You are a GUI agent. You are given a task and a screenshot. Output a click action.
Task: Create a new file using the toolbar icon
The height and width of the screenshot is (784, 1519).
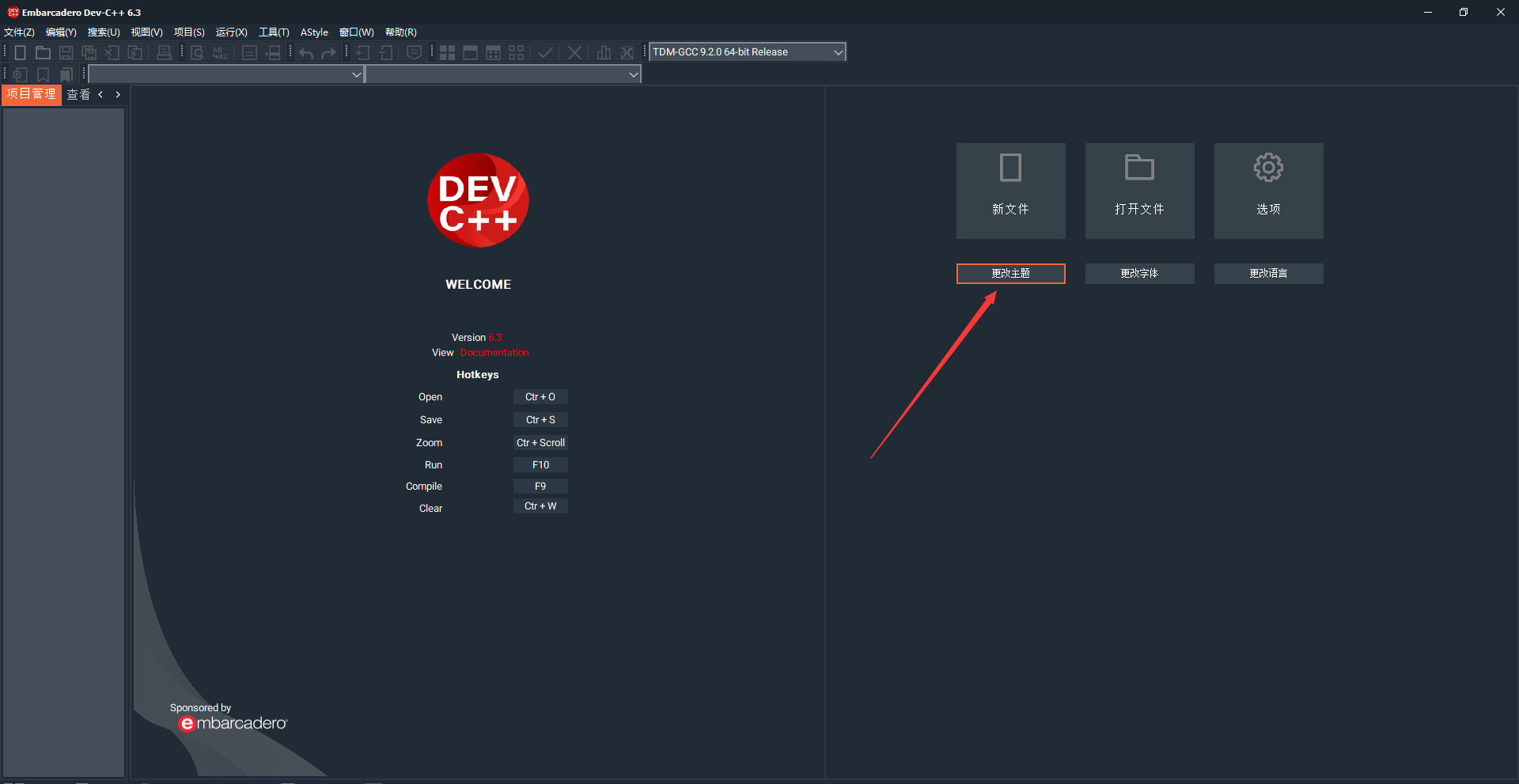(20, 52)
